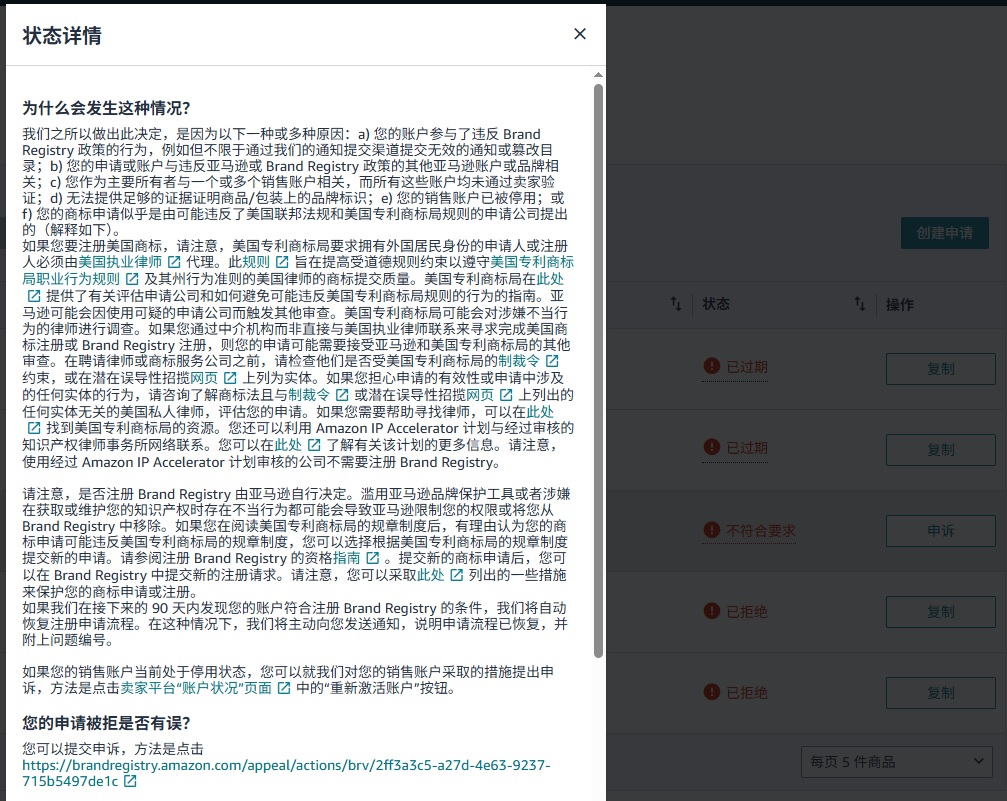This screenshot has height=801, width=1007.
Task: Sort by the 状态 column arrows
Action: coord(859,304)
